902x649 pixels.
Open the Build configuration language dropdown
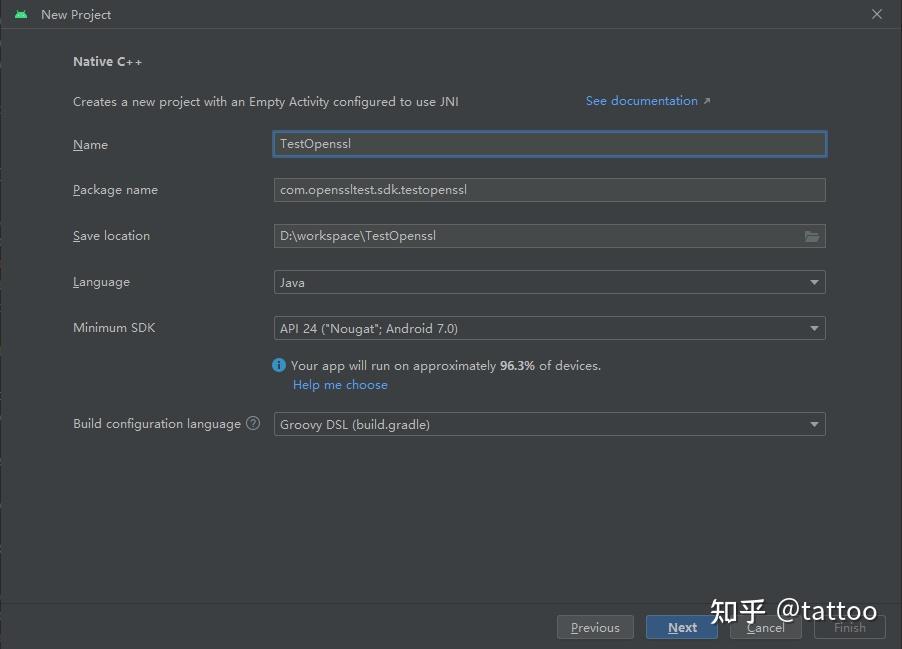(549, 424)
